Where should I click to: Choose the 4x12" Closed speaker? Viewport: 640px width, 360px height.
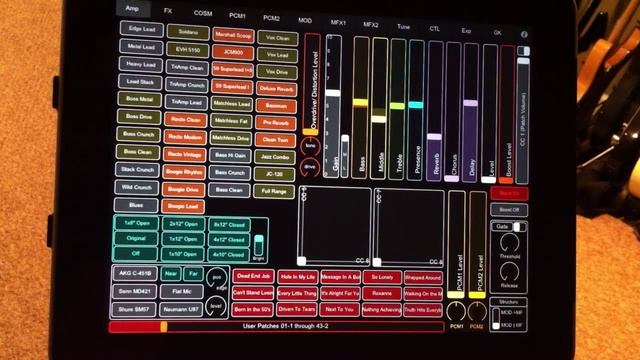tap(229, 240)
